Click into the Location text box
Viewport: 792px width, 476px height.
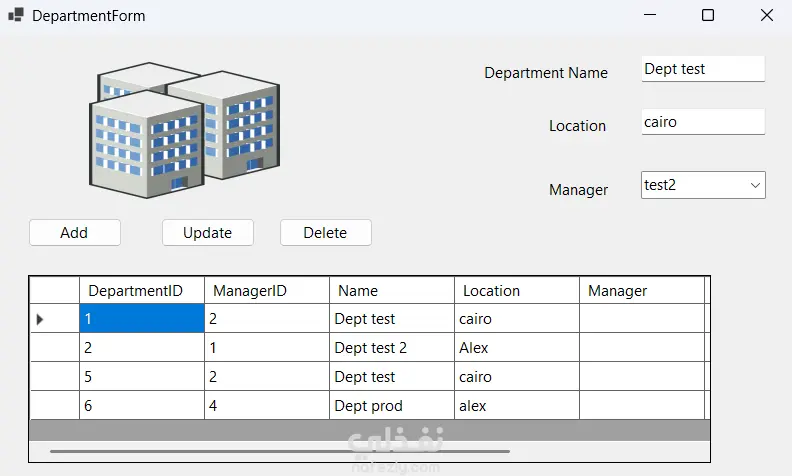point(702,122)
